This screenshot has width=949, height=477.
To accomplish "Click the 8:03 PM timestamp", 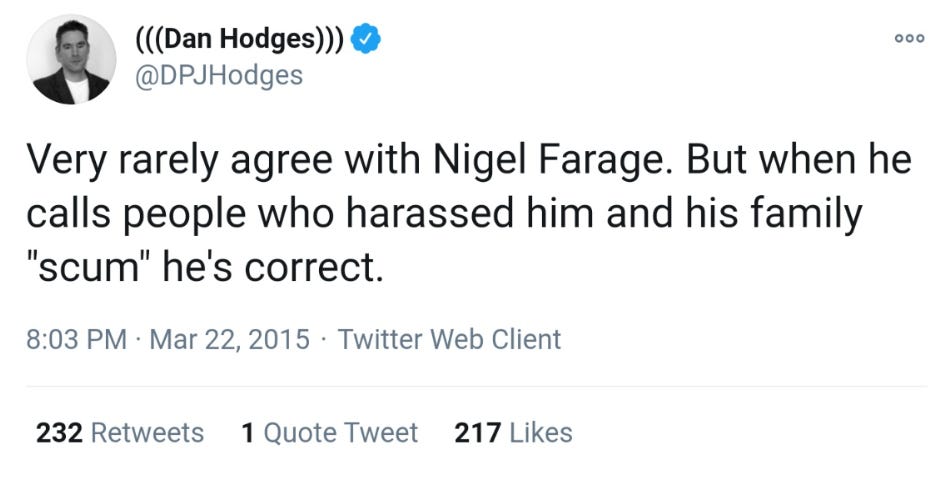I will coord(75,340).
